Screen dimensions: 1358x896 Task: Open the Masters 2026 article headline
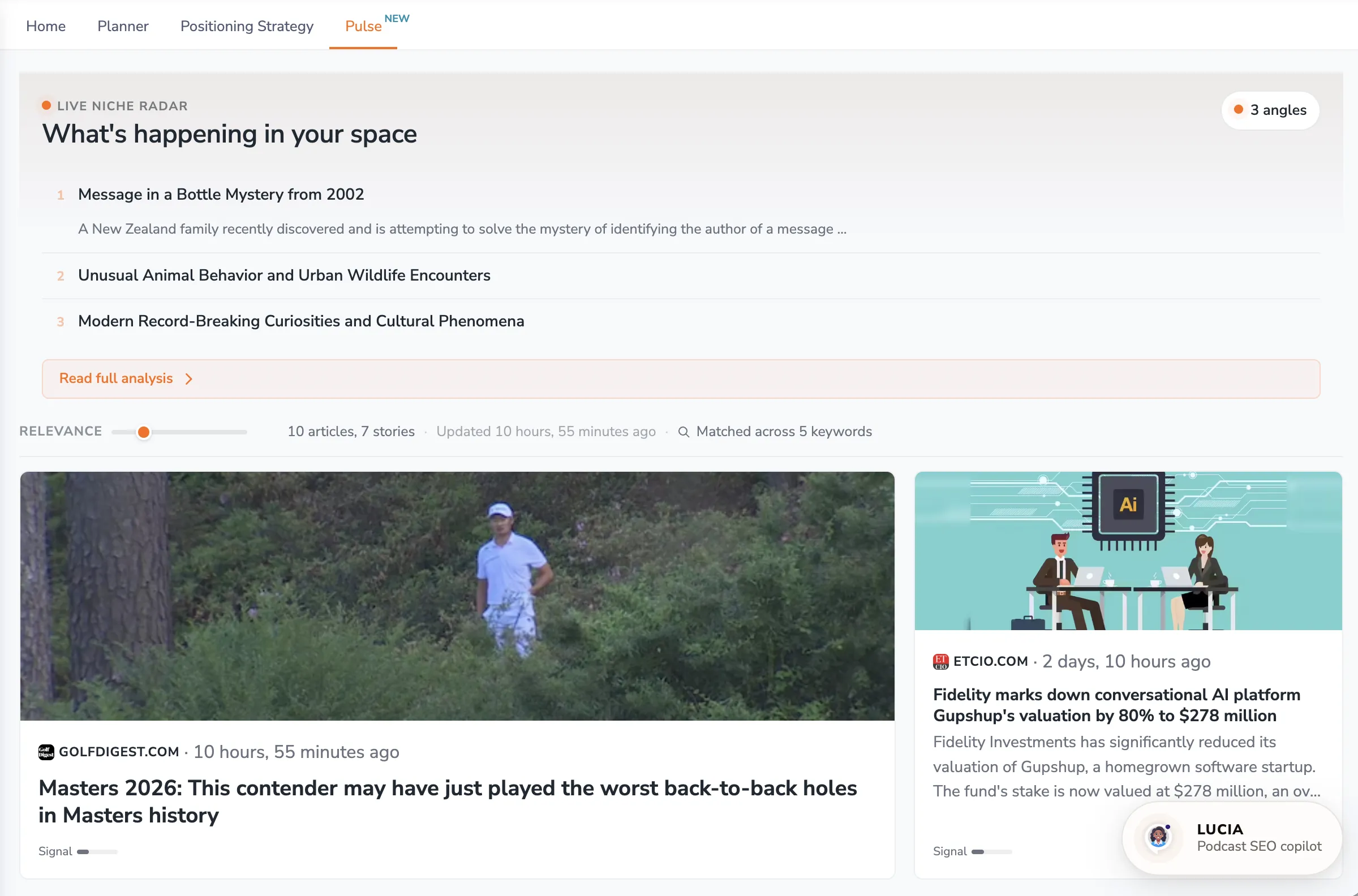pyautogui.click(x=448, y=802)
